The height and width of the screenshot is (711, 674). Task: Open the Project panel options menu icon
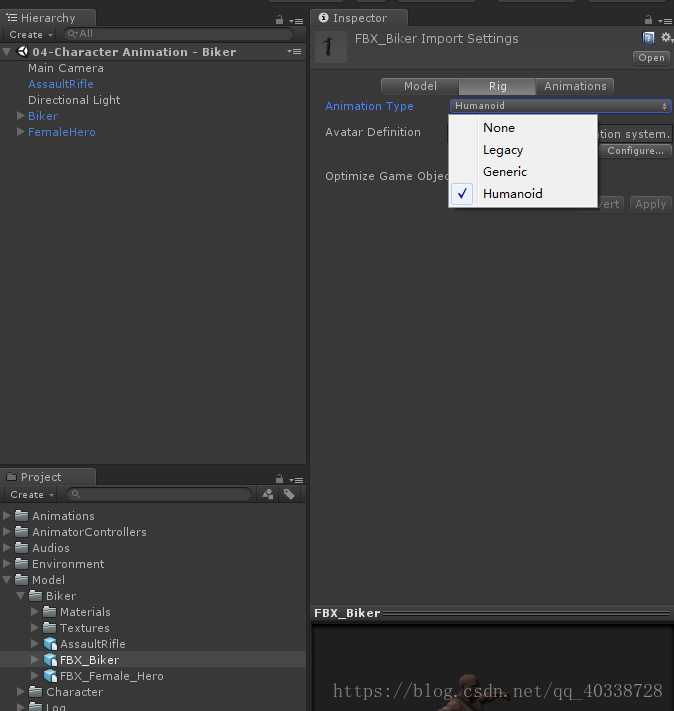(x=297, y=480)
